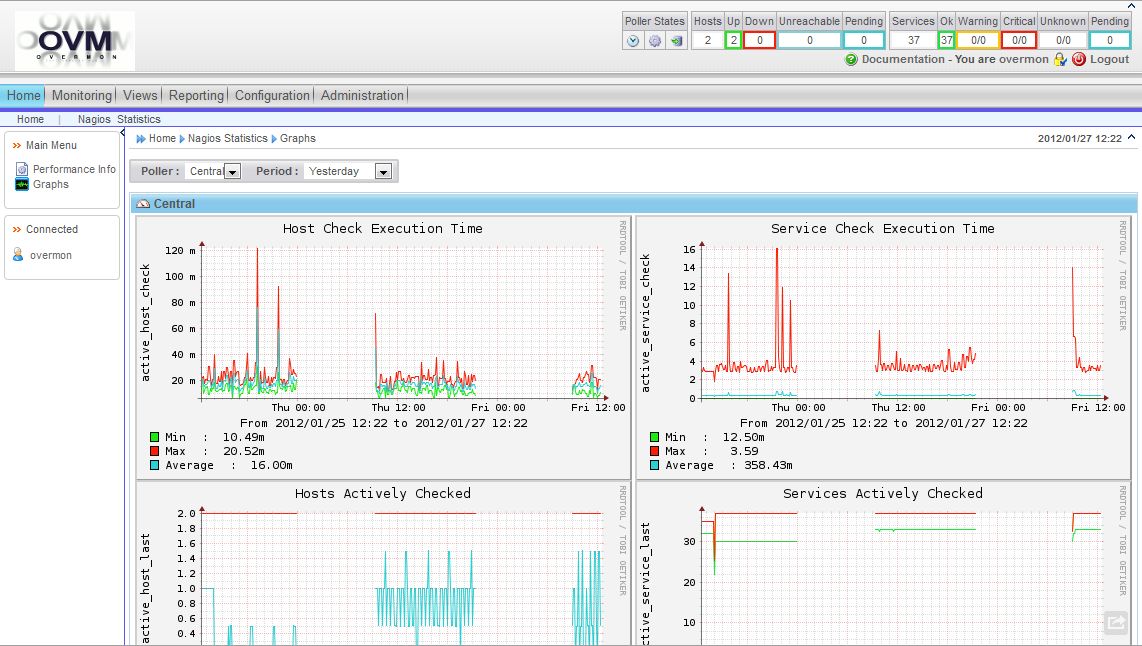Screen dimensions: 1142x646
Task: Open the poller gear status icon
Action: click(x=655, y=41)
